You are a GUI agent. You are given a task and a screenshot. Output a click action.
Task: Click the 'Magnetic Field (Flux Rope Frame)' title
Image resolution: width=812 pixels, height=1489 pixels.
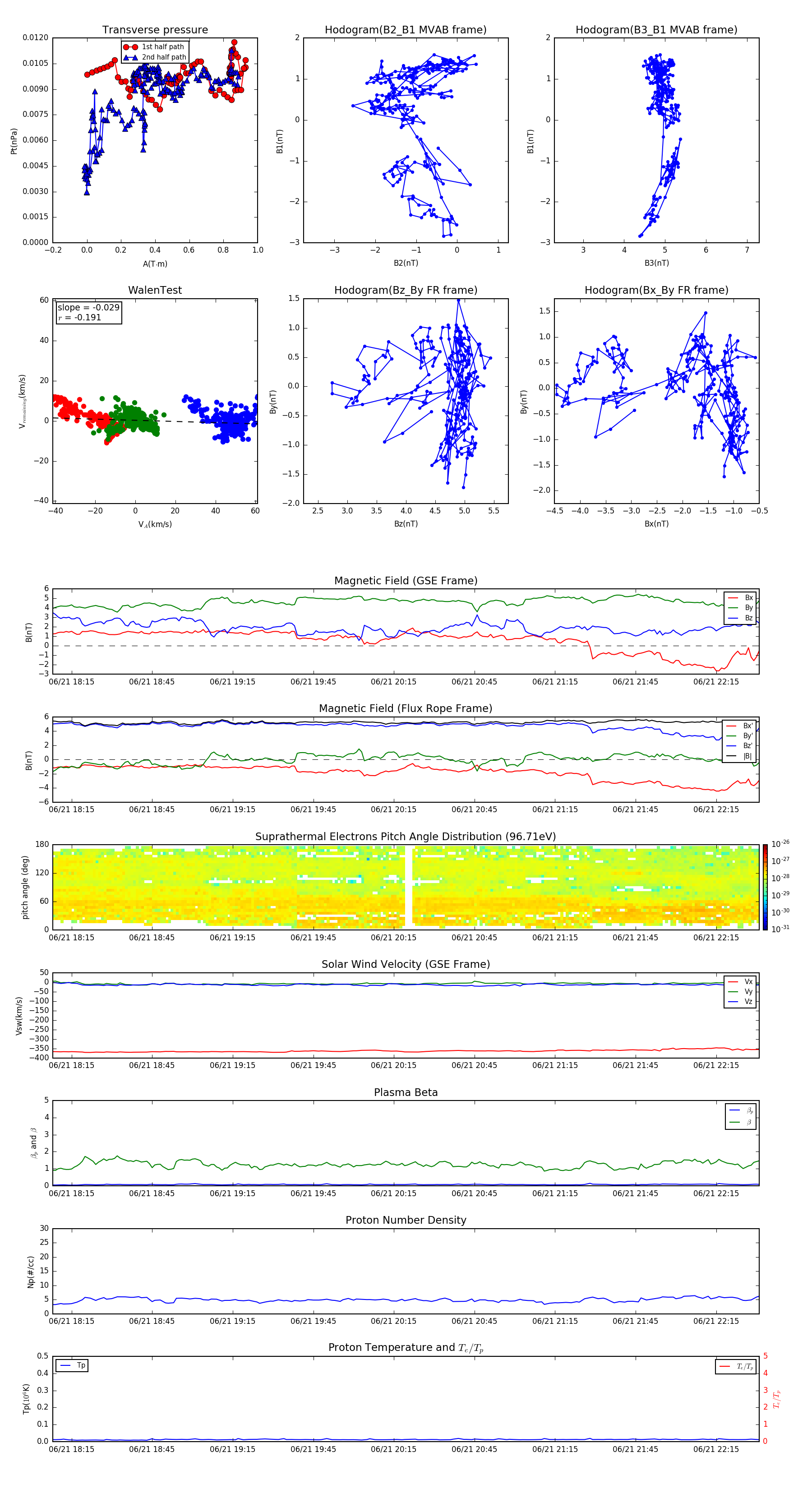[406, 709]
